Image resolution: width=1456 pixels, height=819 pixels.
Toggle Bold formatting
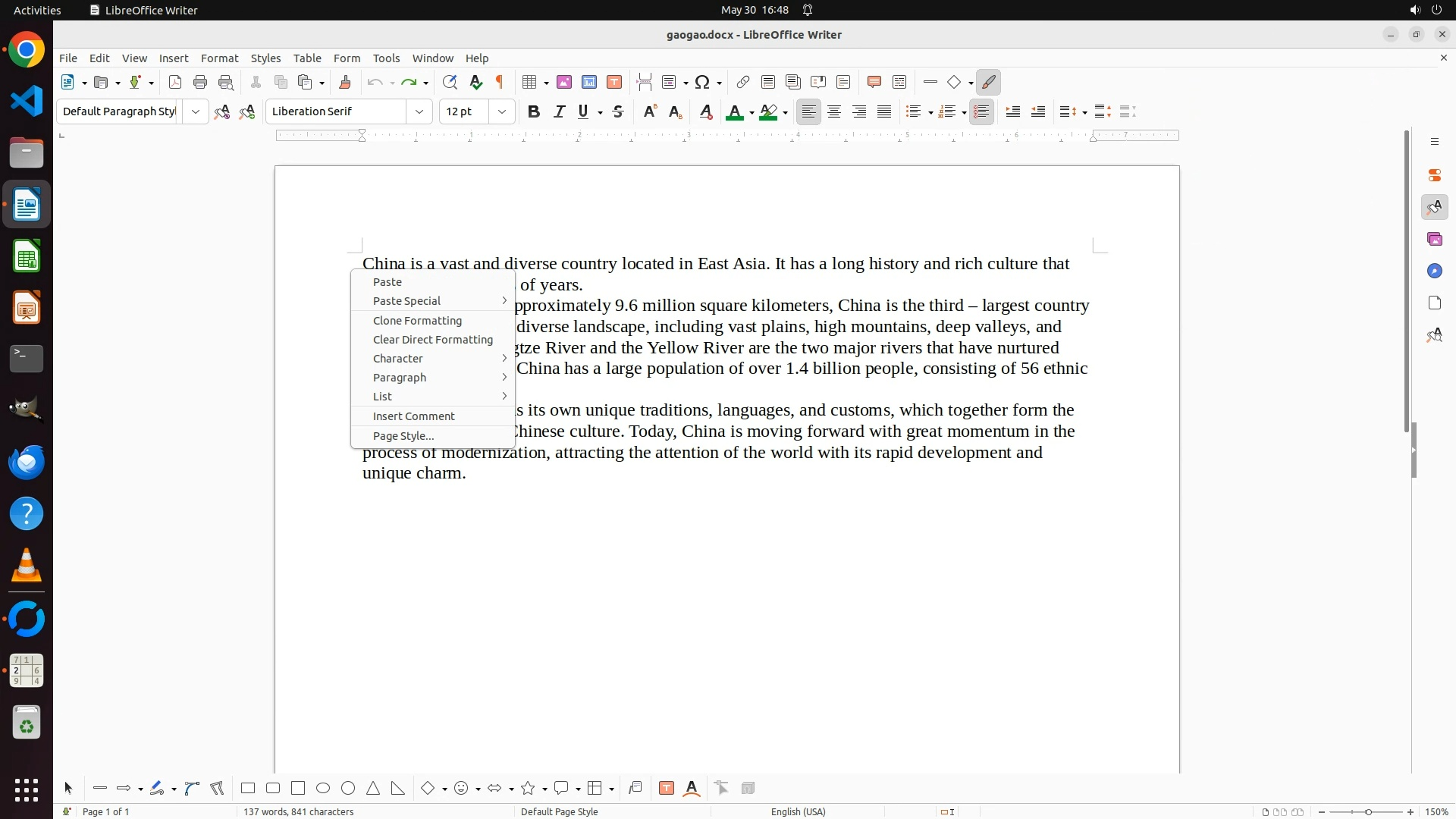coord(534,112)
